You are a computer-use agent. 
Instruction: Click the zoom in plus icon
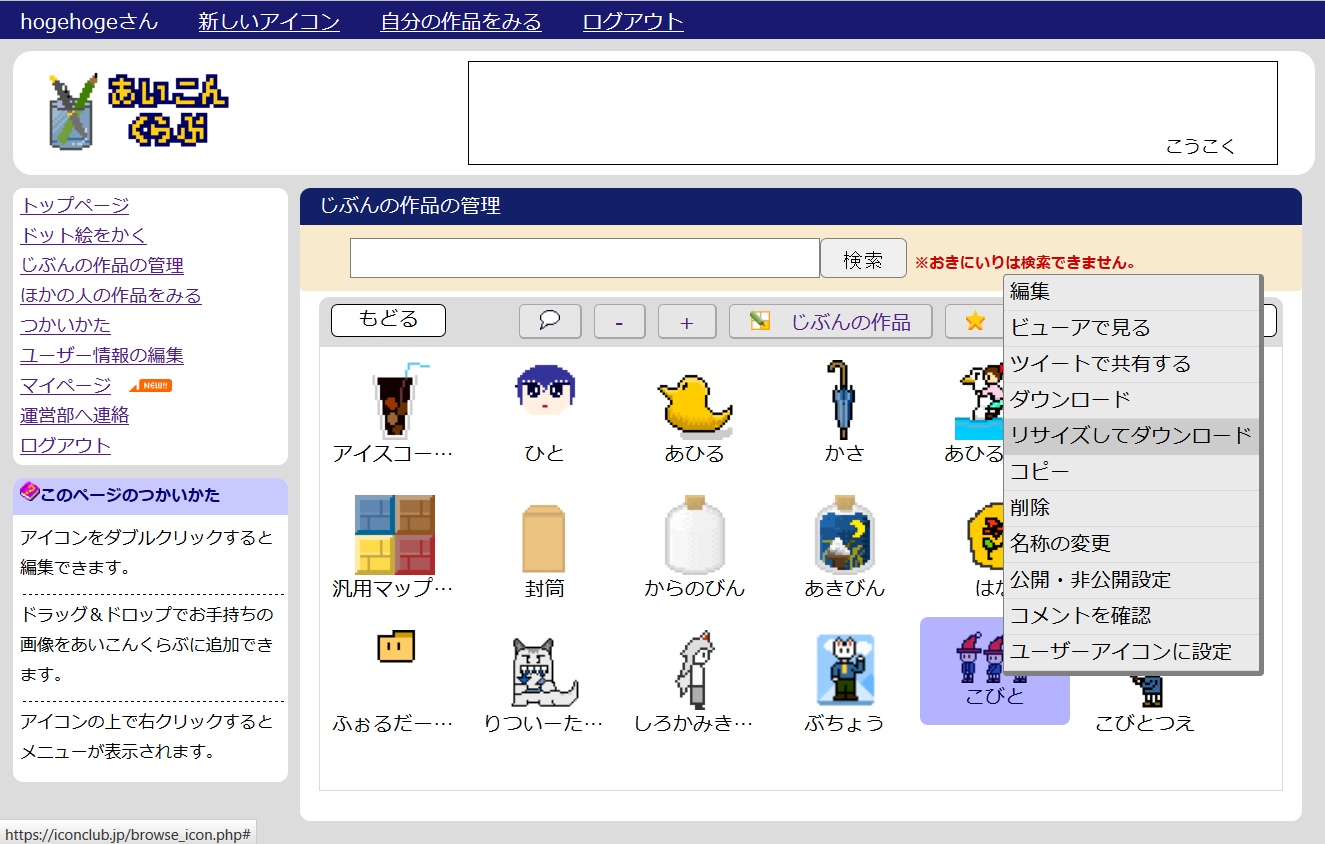(687, 320)
